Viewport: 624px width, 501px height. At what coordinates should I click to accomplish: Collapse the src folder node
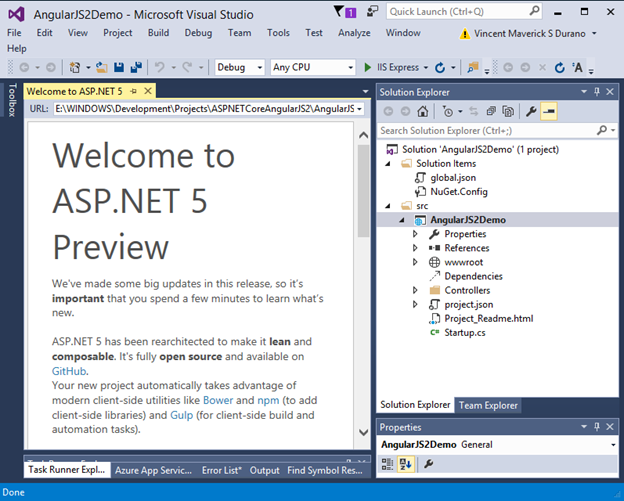(x=388, y=206)
